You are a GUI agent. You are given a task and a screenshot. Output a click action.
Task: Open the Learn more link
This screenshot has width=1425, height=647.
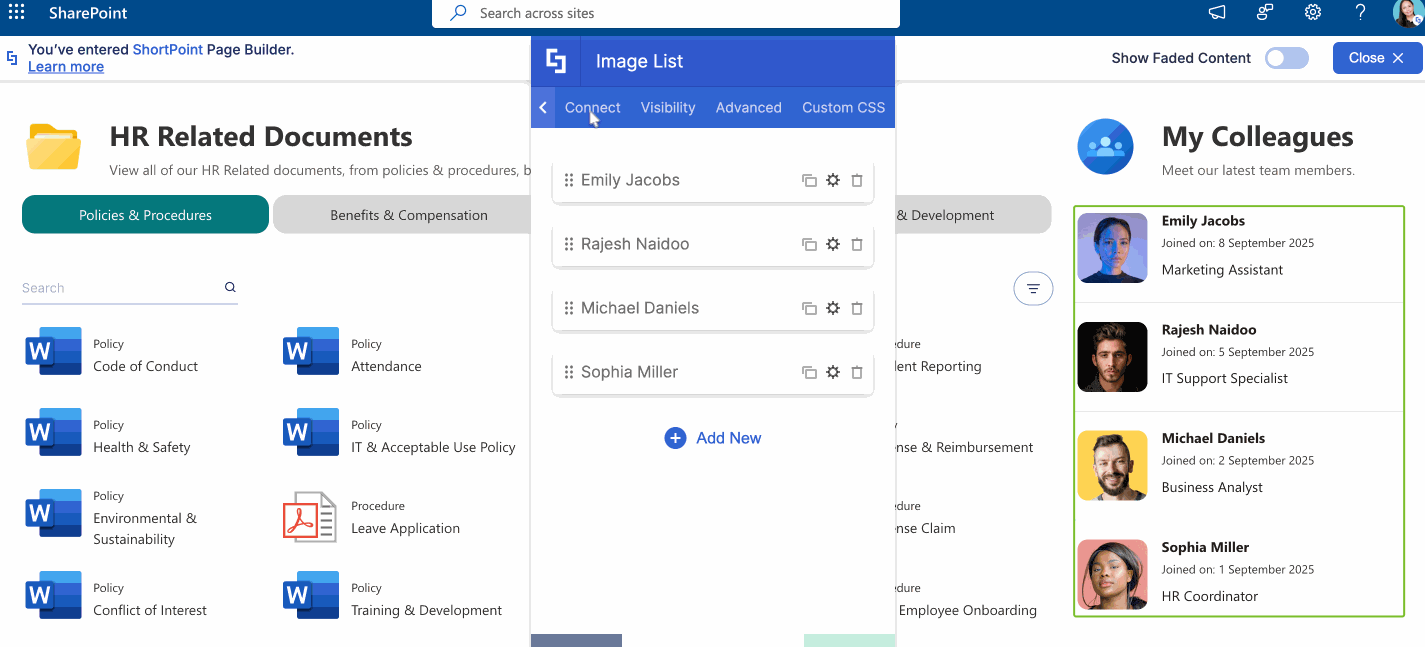(65, 66)
